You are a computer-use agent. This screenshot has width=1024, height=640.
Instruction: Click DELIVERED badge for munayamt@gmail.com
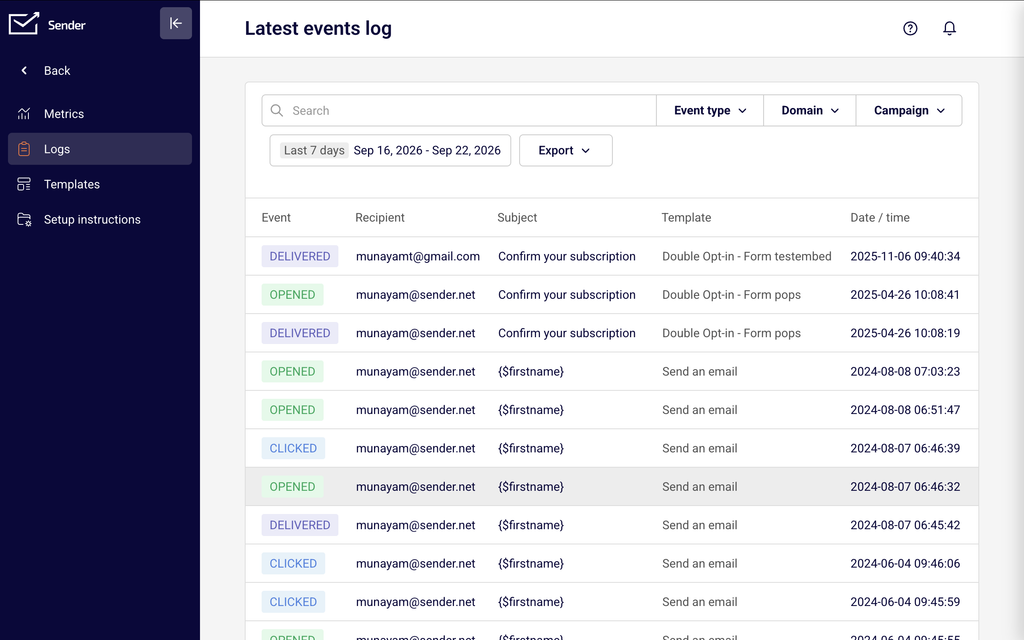[300, 256]
